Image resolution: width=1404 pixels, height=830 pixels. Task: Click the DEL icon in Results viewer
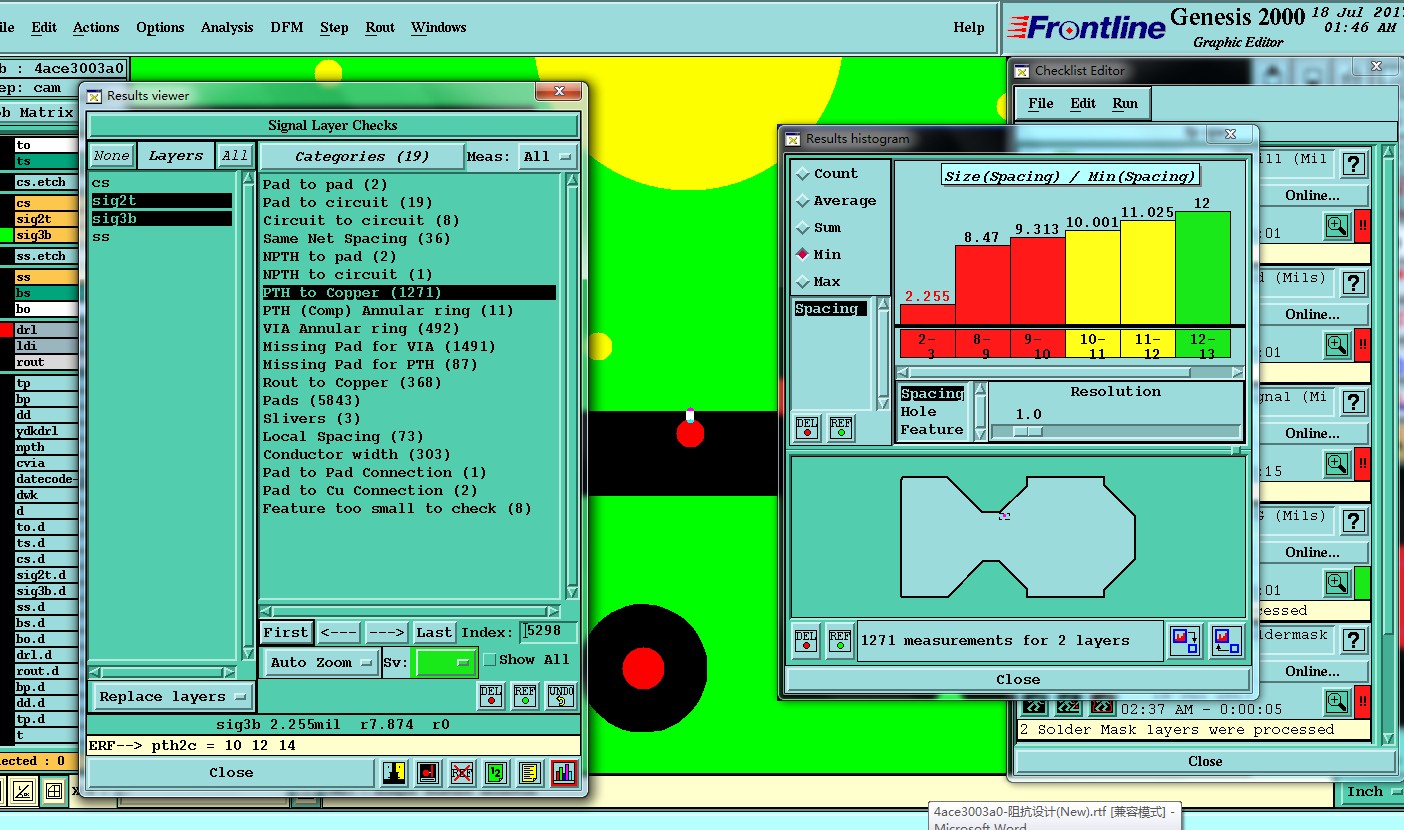(x=491, y=696)
